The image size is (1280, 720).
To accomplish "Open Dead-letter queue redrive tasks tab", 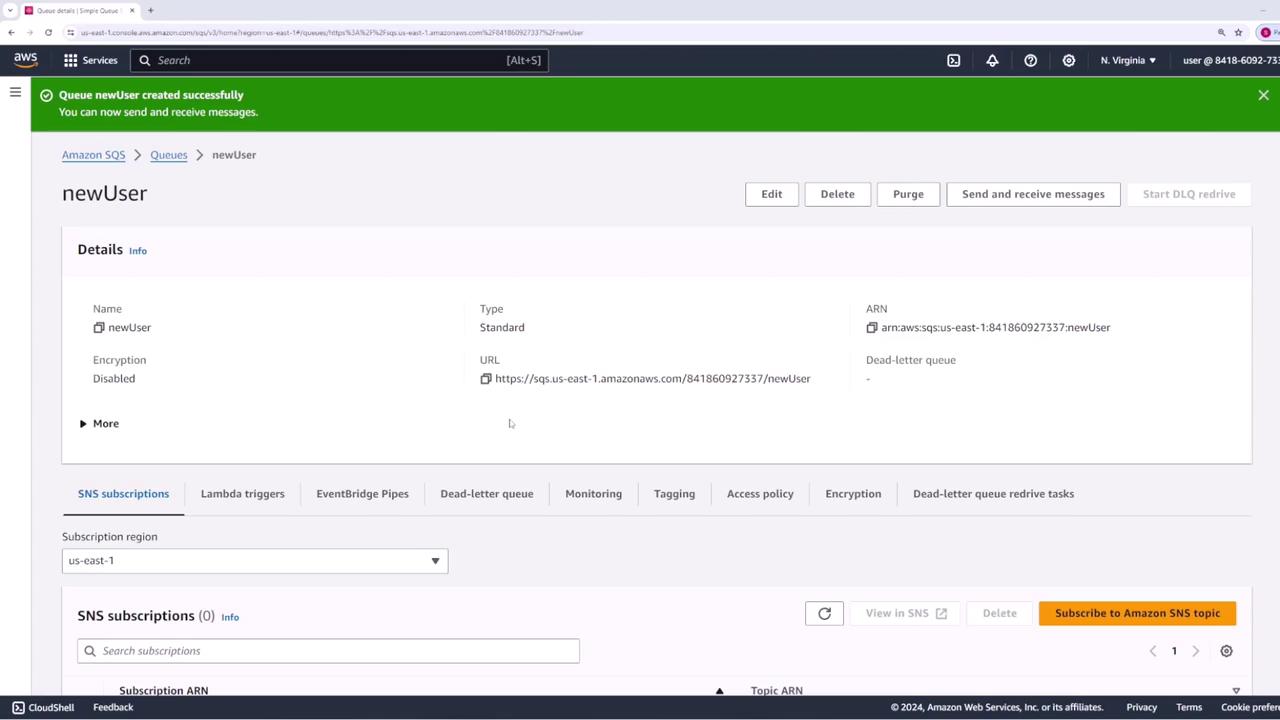I will coord(994,494).
